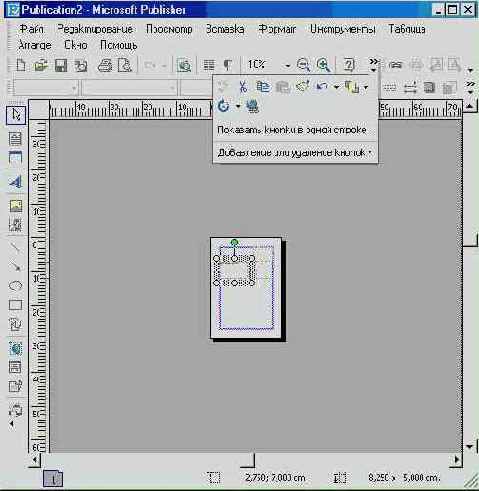
Task: Click the green rotation handle
Action: [x=234, y=242]
